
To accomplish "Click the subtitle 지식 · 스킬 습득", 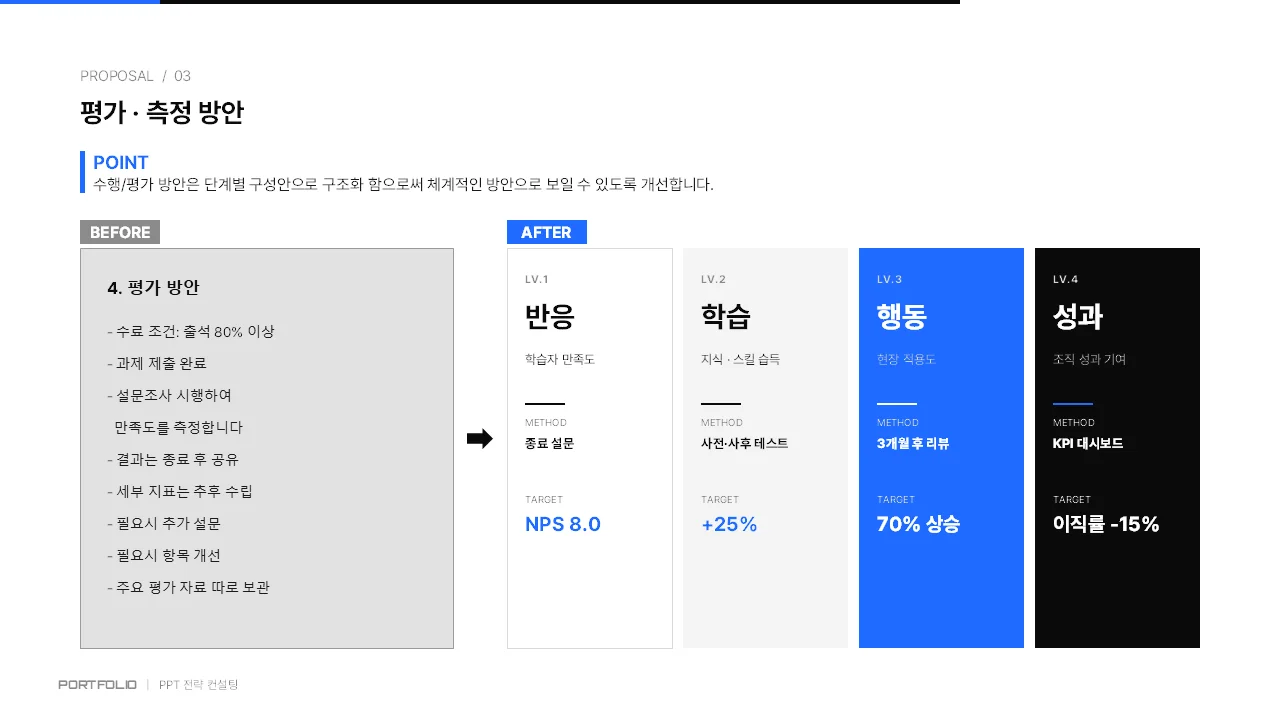I will (x=741, y=359).
